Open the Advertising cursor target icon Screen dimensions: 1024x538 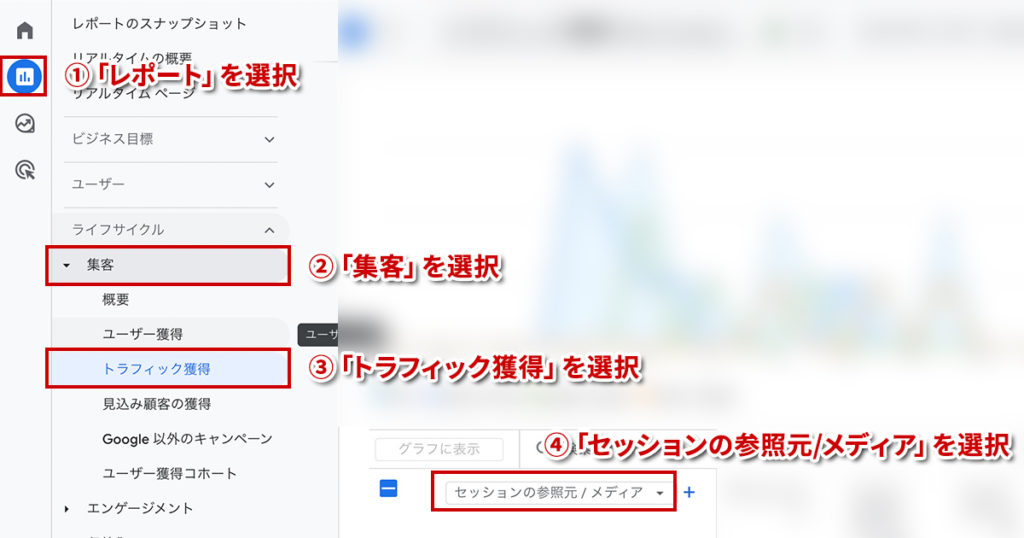tap(25, 170)
